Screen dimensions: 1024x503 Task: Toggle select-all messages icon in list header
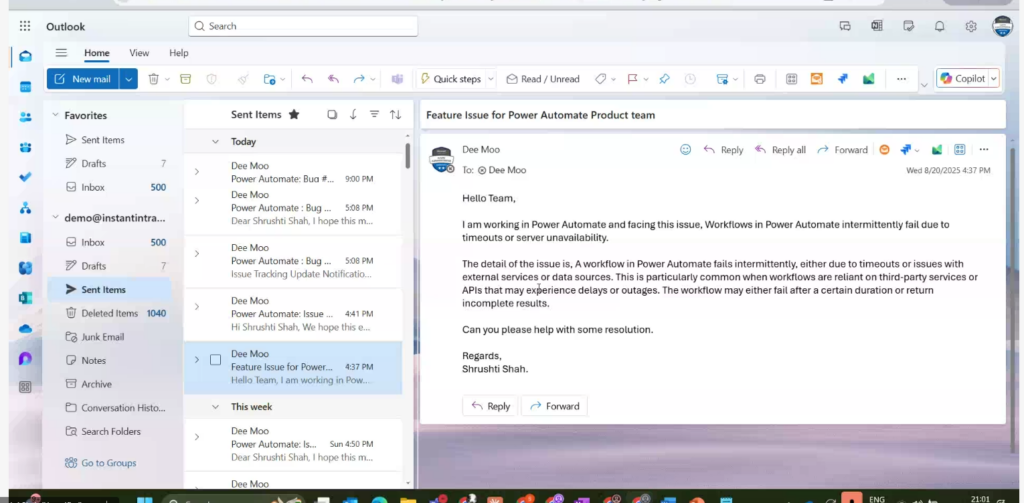[x=332, y=114]
